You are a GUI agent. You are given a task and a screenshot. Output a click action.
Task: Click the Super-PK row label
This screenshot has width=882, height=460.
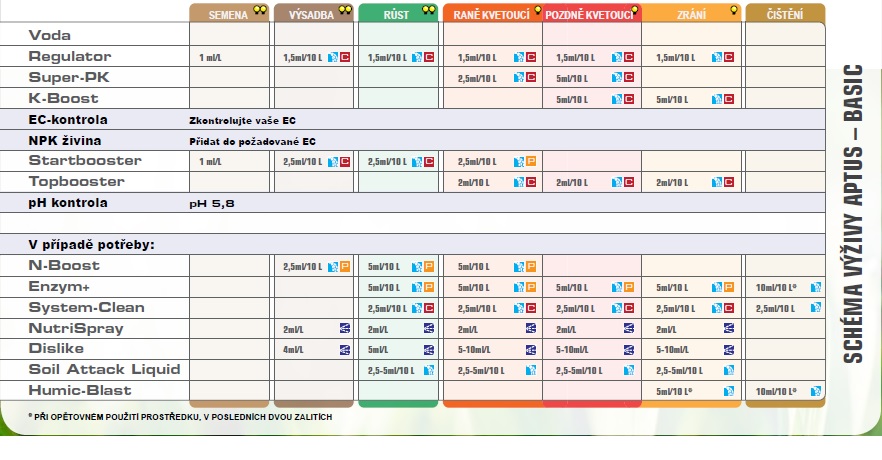69,78
